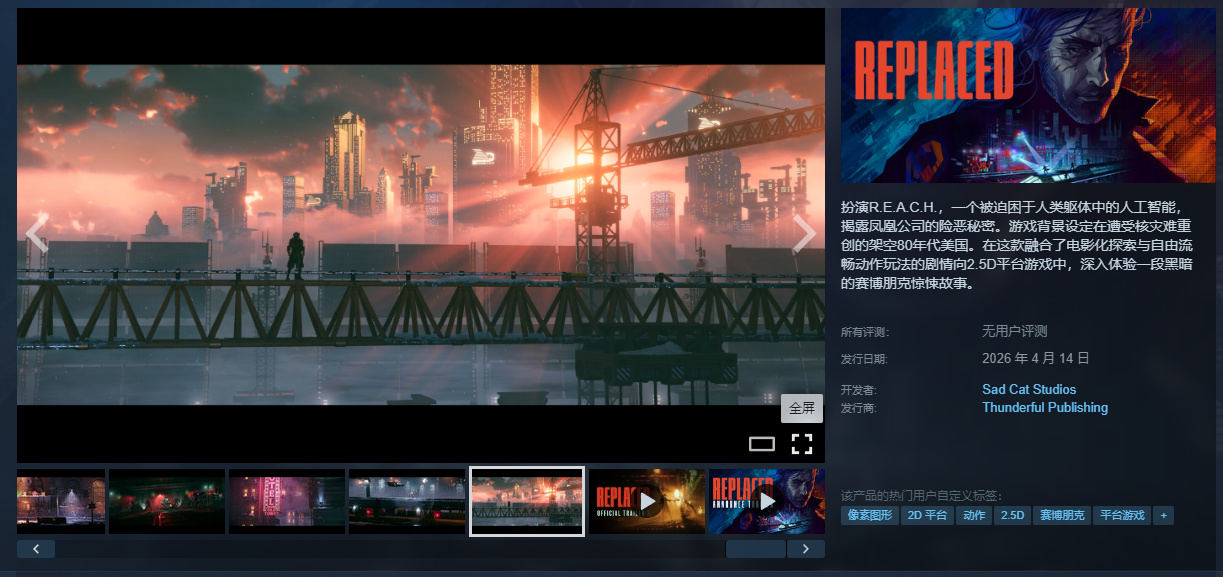Go to the previous screenshot with left arrow
The height and width of the screenshot is (577, 1223).
[x=36, y=234]
